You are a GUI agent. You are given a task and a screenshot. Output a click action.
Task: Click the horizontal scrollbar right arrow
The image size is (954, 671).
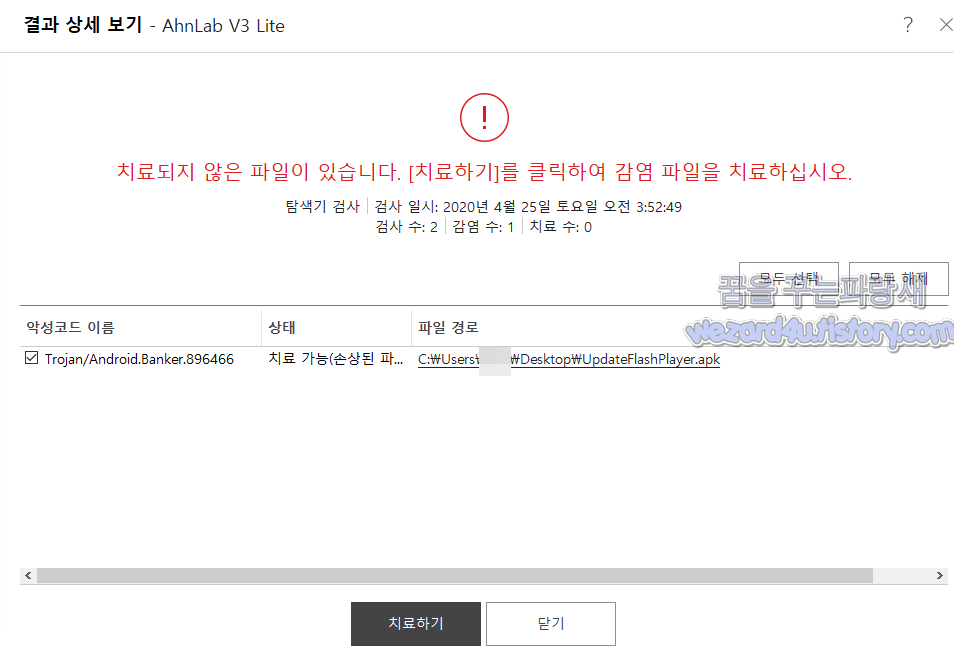(939, 575)
